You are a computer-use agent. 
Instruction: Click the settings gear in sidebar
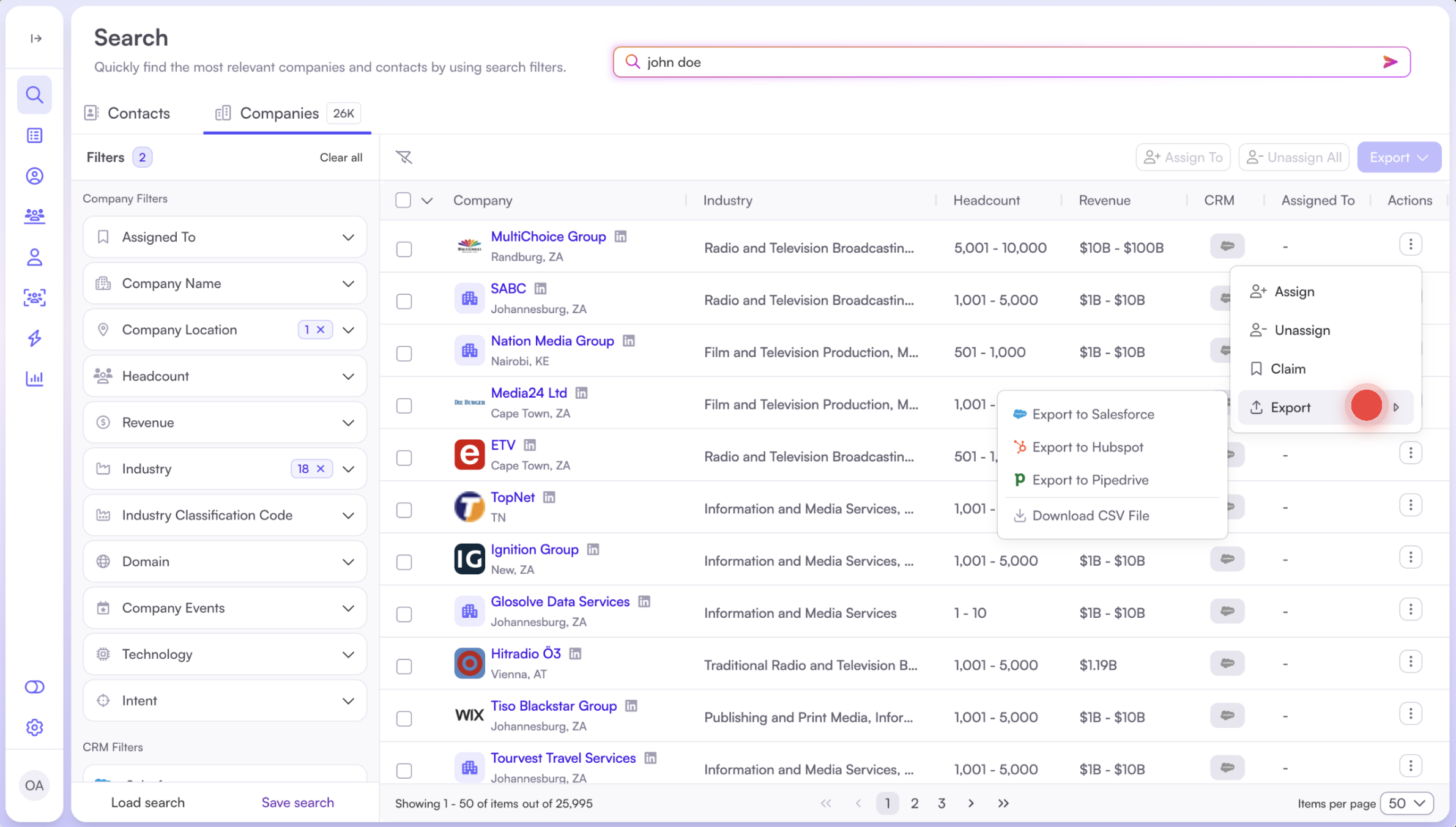pos(35,727)
